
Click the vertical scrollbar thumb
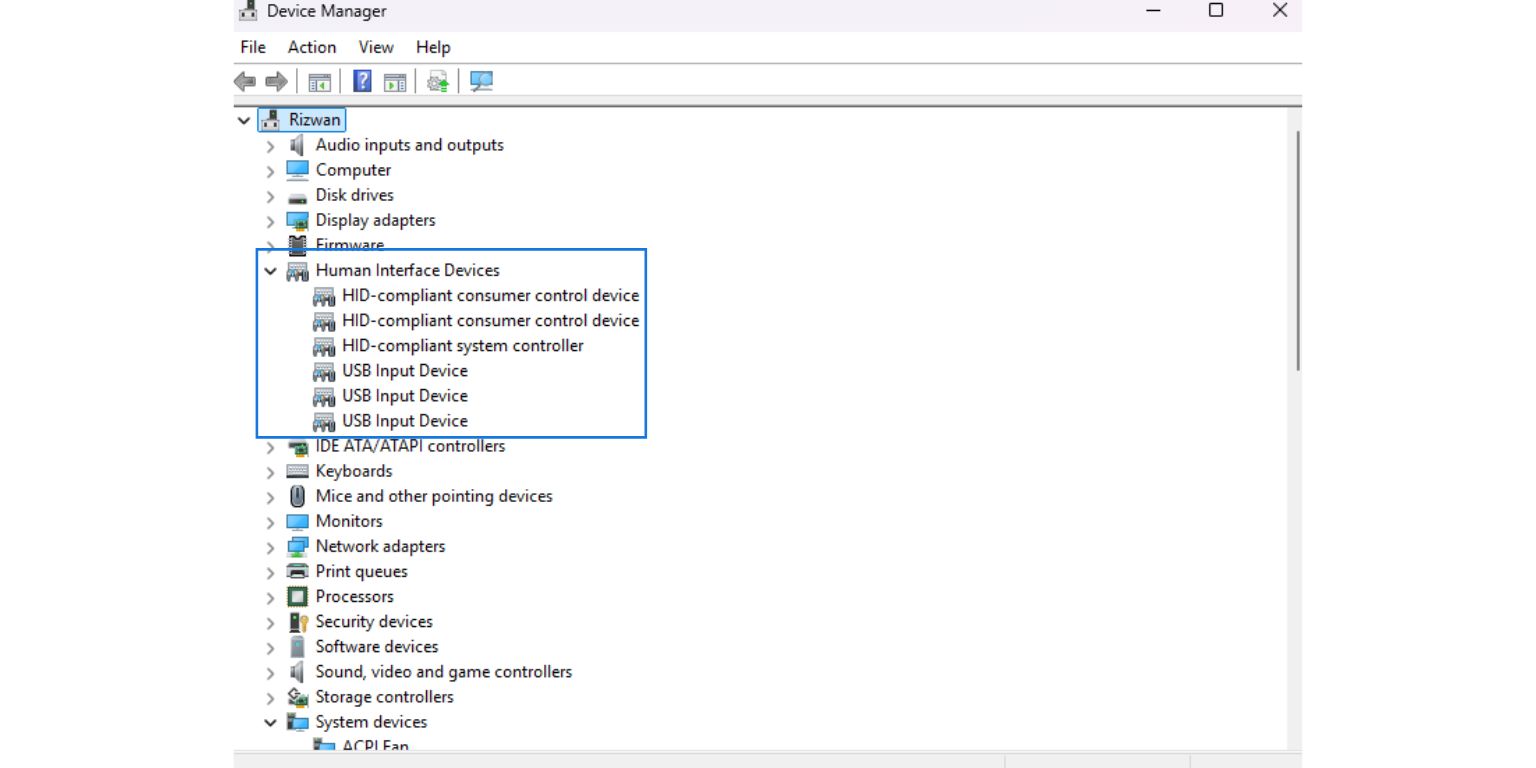tap(1297, 250)
